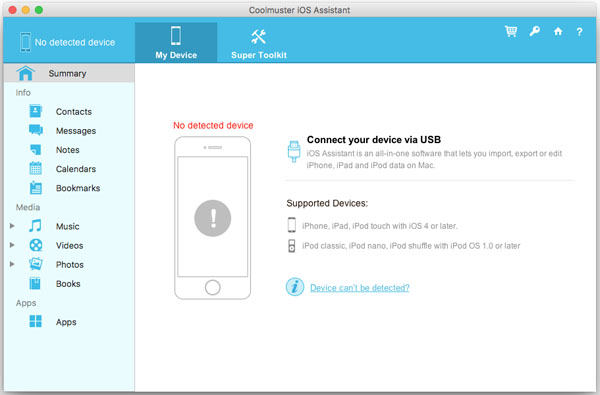600x395 pixels.
Task: Select the Contacts sidebar icon
Action: [x=36, y=111]
